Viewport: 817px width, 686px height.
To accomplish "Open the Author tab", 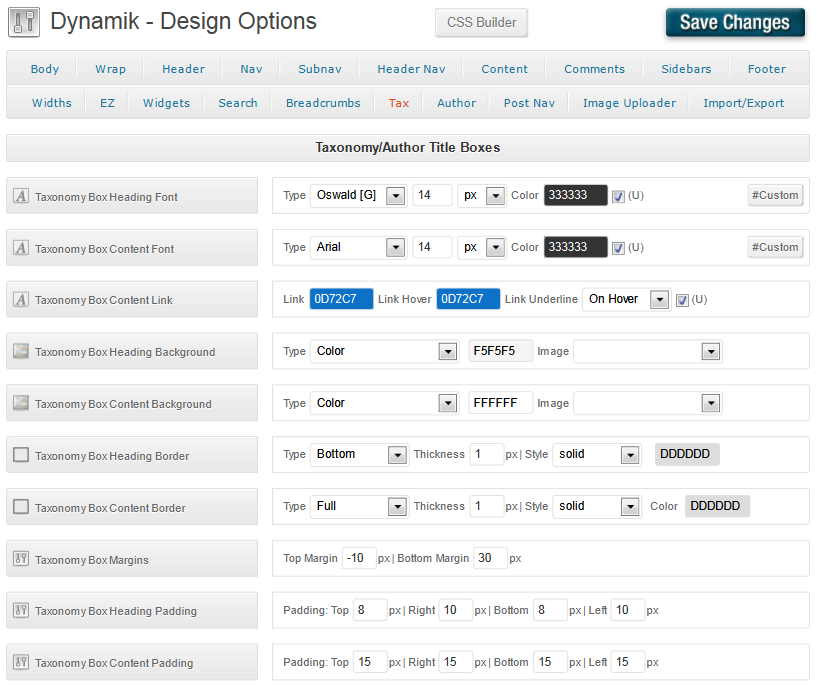I will pyautogui.click(x=456, y=103).
